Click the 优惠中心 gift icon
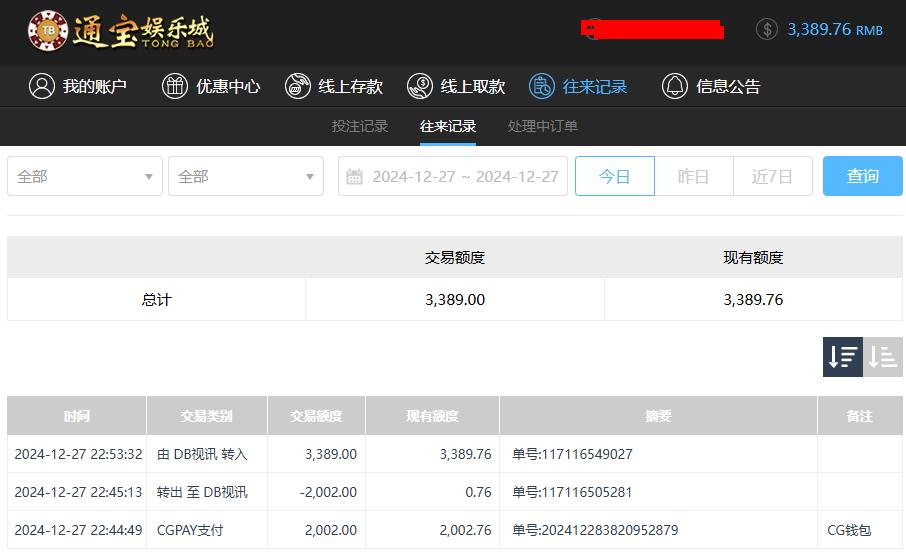906x553 pixels. pyautogui.click(x=174, y=86)
